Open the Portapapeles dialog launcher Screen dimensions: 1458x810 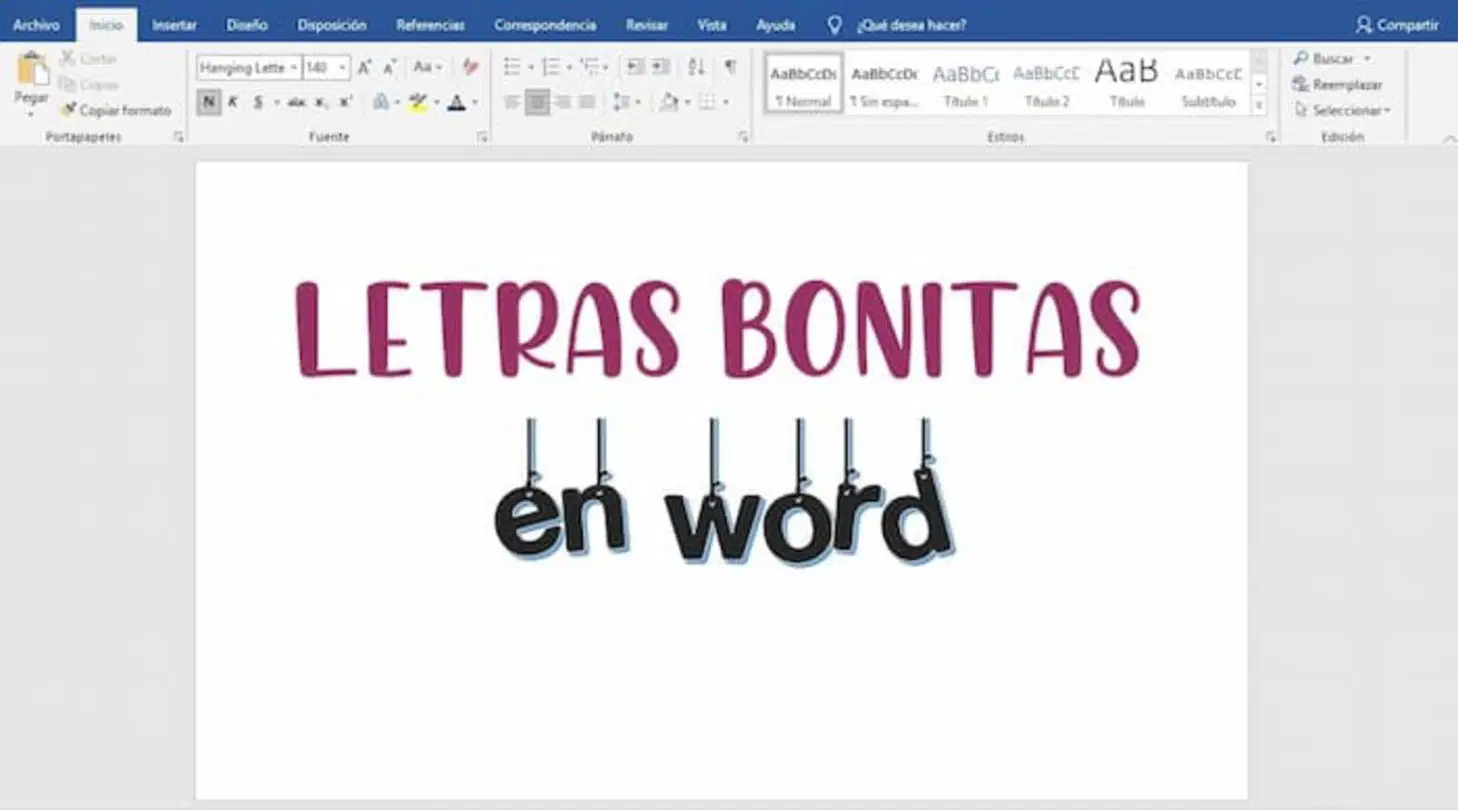tap(179, 137)
